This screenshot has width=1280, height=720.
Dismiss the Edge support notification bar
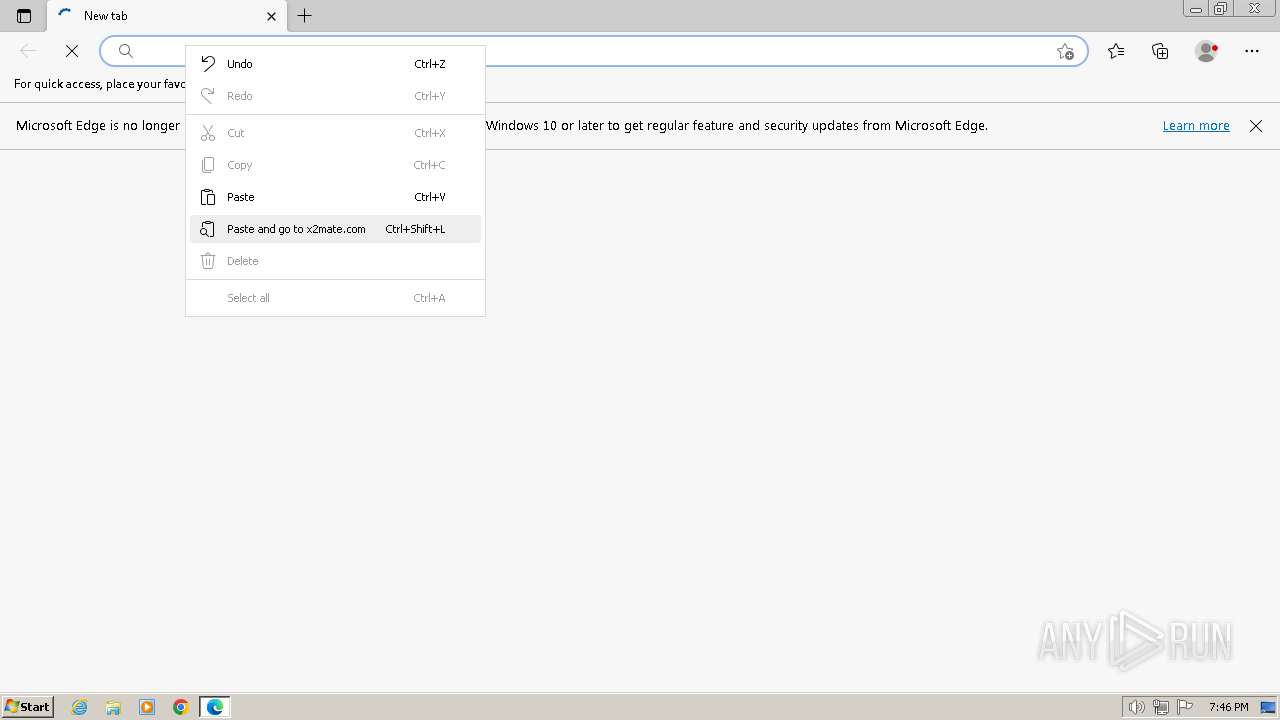pos(1256,126)
